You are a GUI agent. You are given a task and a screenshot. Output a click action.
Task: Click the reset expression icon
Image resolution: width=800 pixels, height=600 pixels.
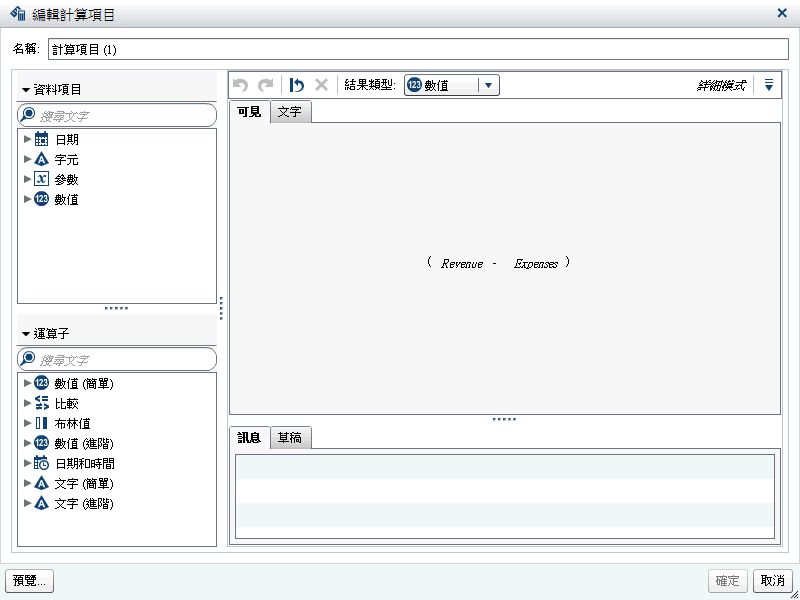coord(297,86)
